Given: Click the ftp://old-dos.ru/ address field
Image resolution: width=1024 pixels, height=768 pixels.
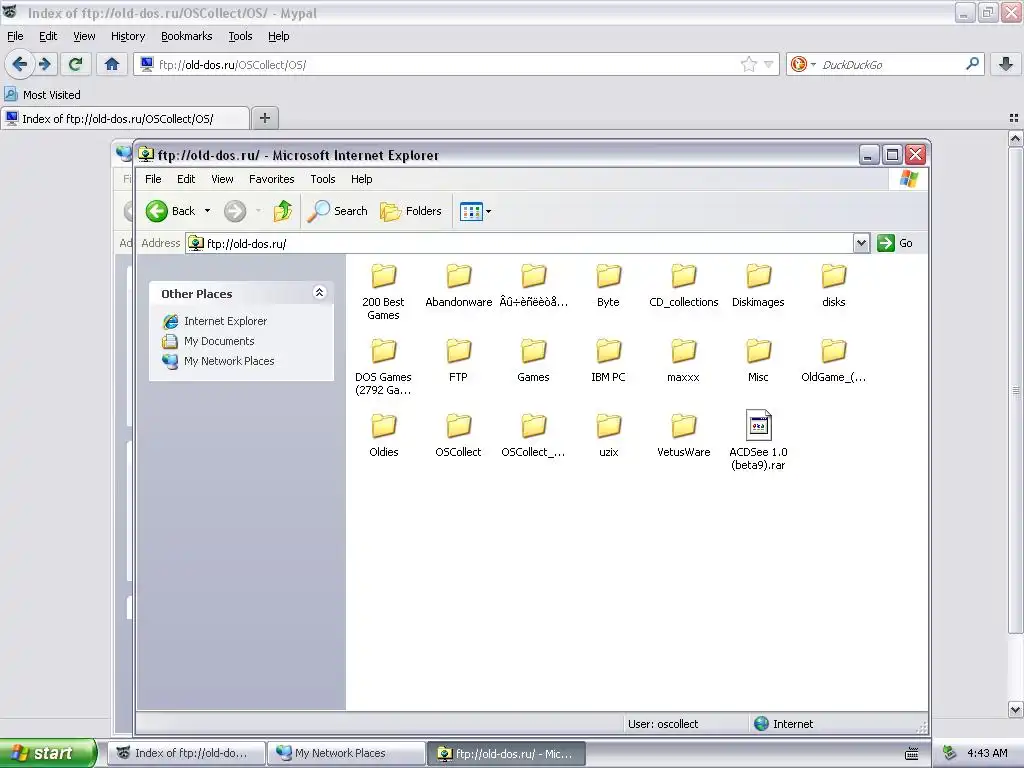Looking at the screenshot, I should [x=520, y=243].
